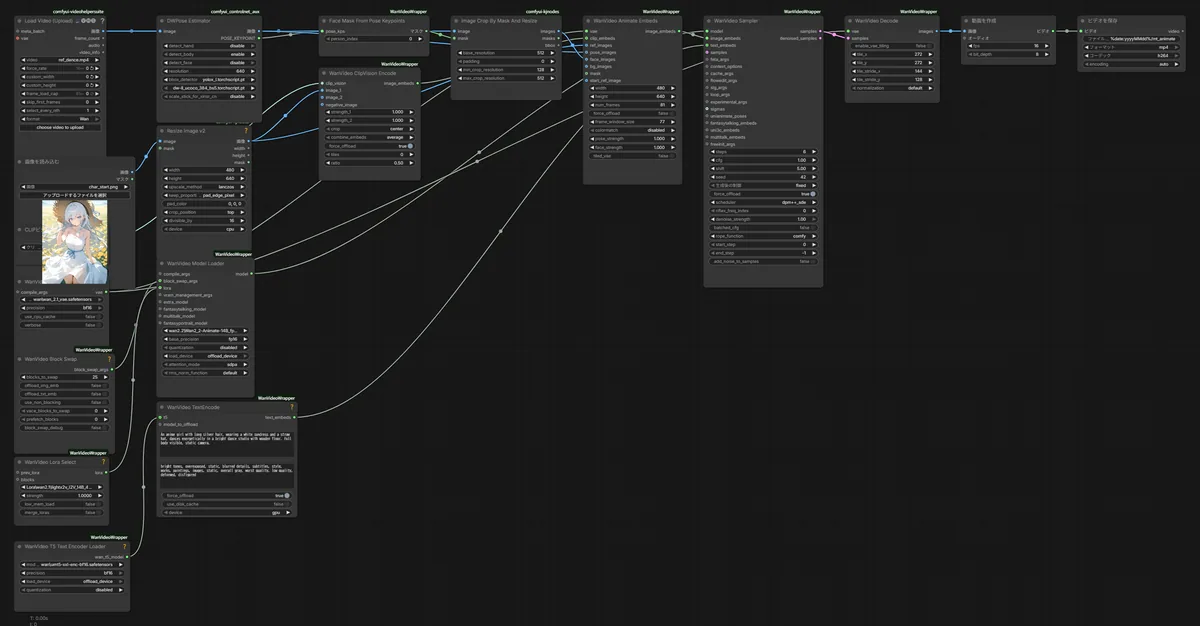
Task: Open scheduler dropdown in WanVideo Sampler
Action: 763,202
